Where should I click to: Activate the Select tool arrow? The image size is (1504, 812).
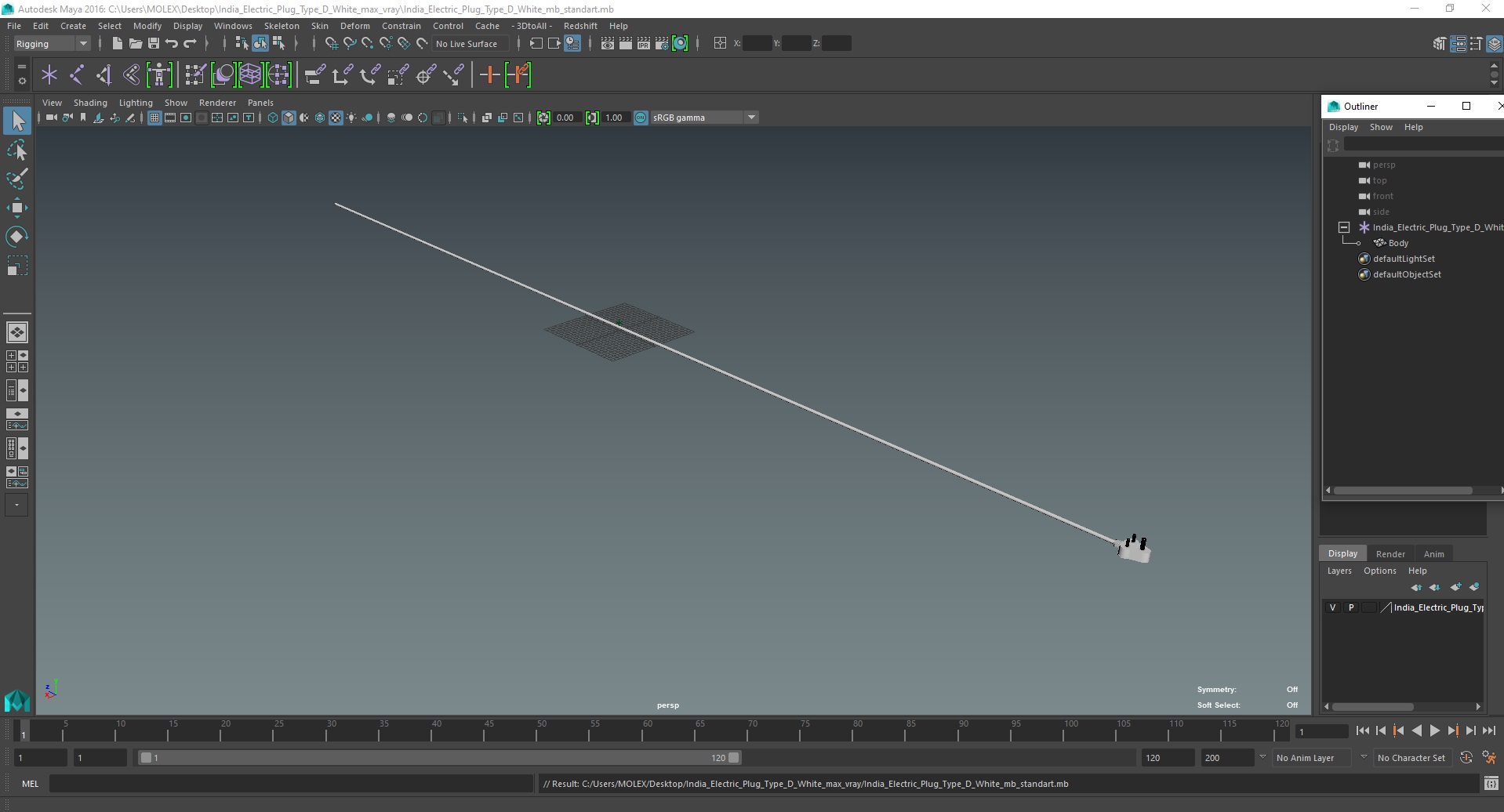point(17,121)
